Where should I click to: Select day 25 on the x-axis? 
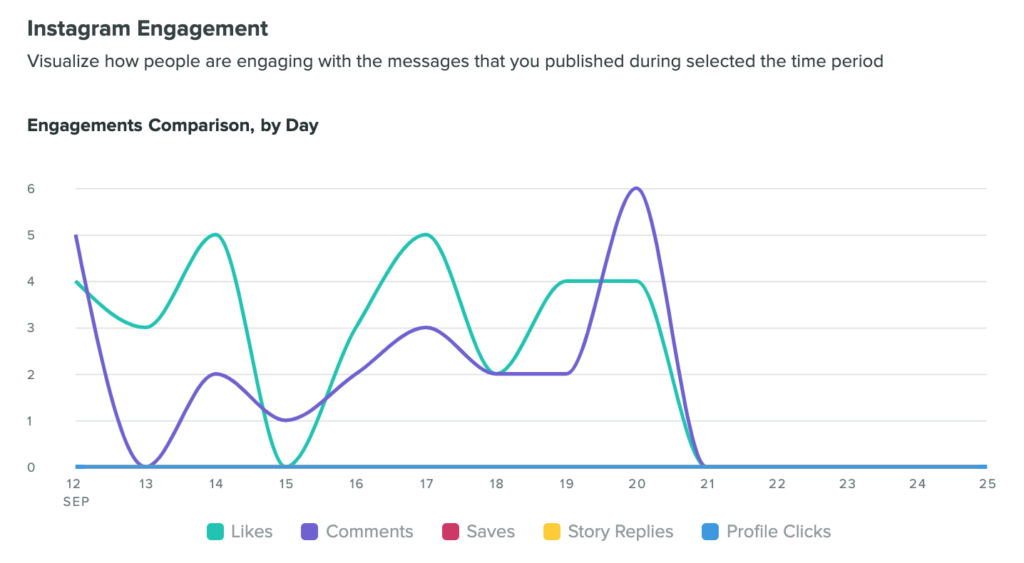987,484
